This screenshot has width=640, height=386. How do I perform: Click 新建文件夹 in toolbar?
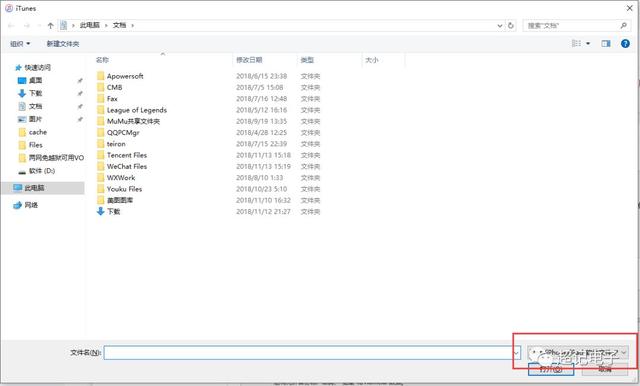pos(63,44)
